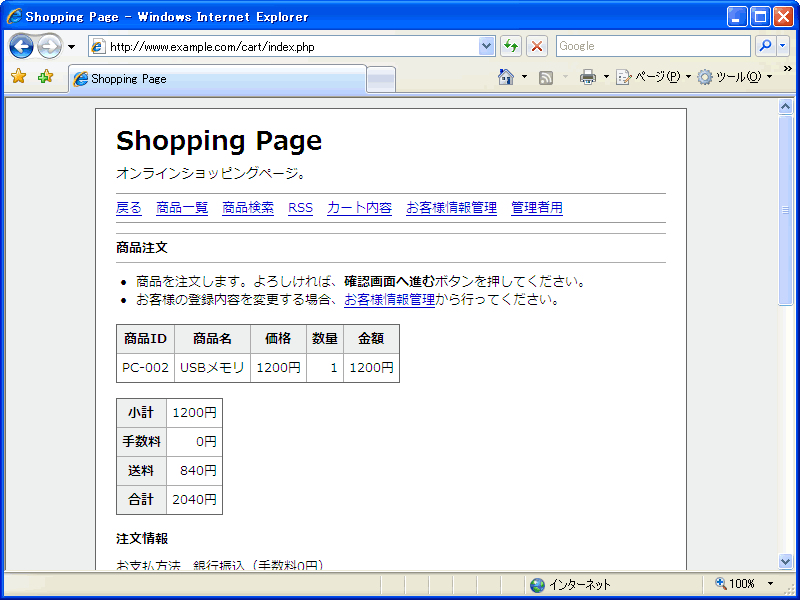800x600 pixels.
Task: Click the magnifier Search button
Action: (765, 46)
